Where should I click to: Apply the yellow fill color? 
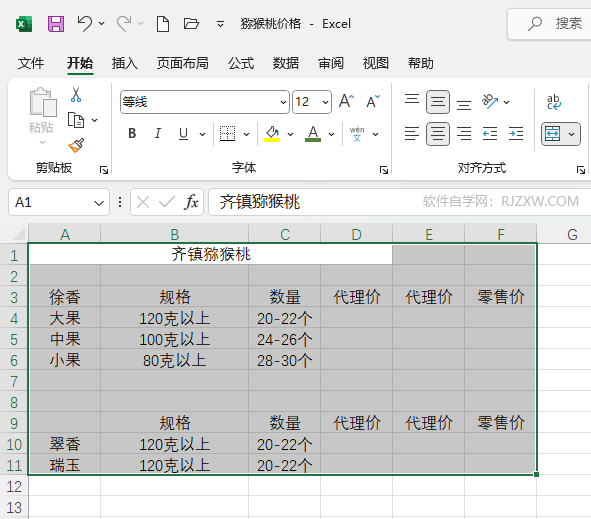pyautogui.click(x=272, y=134)
